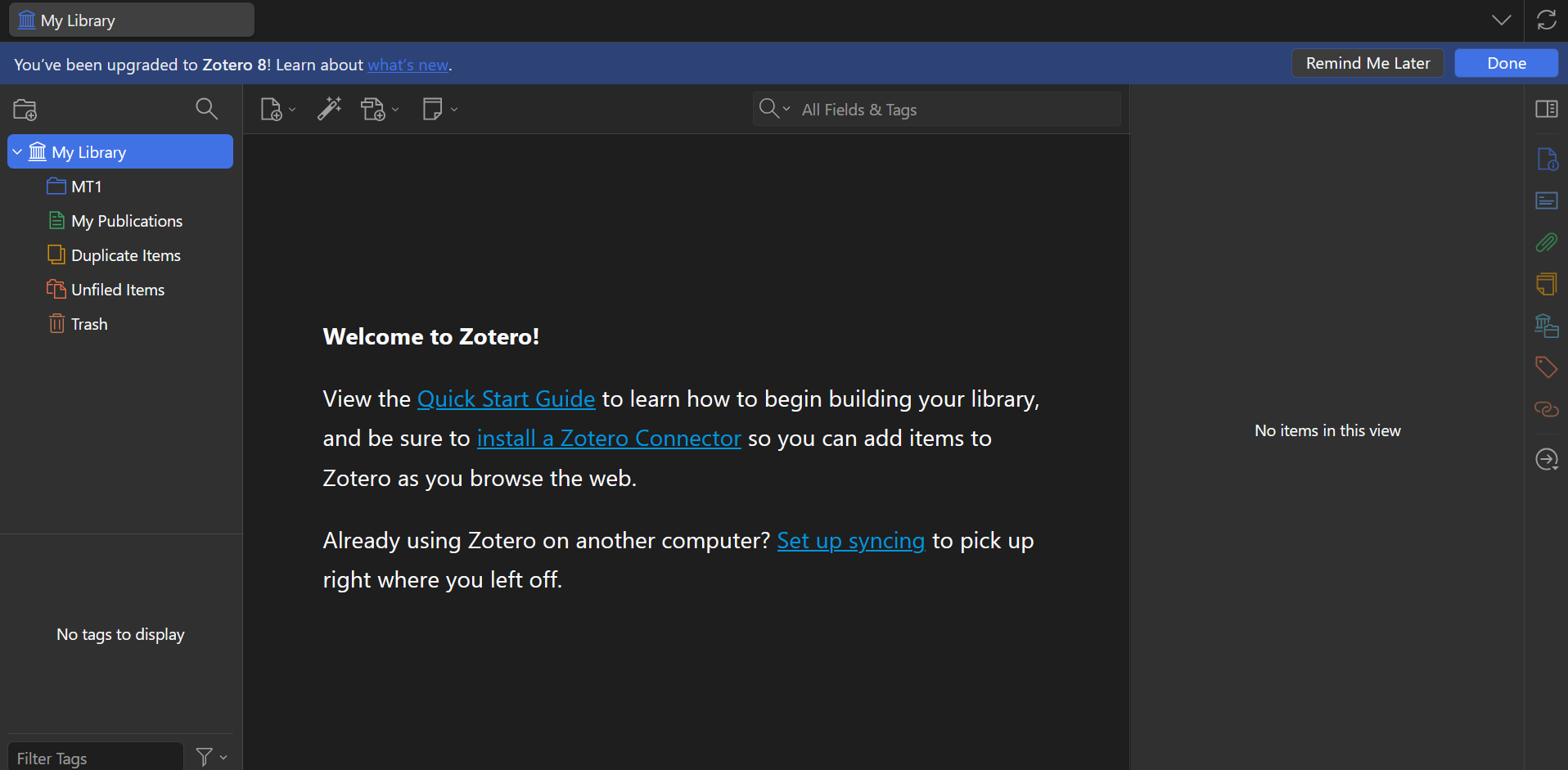Viewport: 1568px width, 770px height.
Task: Click the New Collection icon
Action: [25, 109]
